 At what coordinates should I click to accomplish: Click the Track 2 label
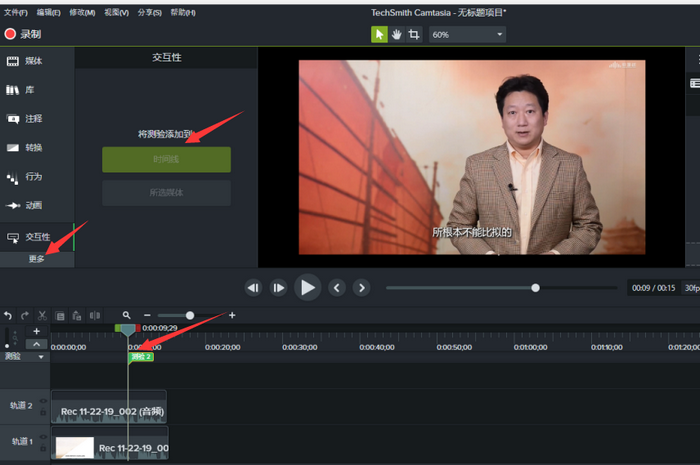pyautogui.click(x=21, y=406)
